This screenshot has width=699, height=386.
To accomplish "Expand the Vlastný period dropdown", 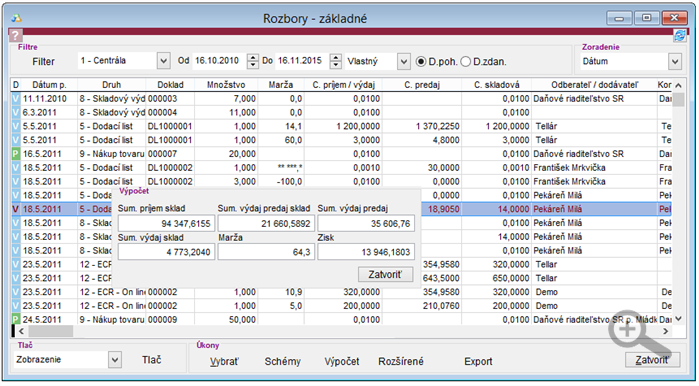I will [403, 62].
